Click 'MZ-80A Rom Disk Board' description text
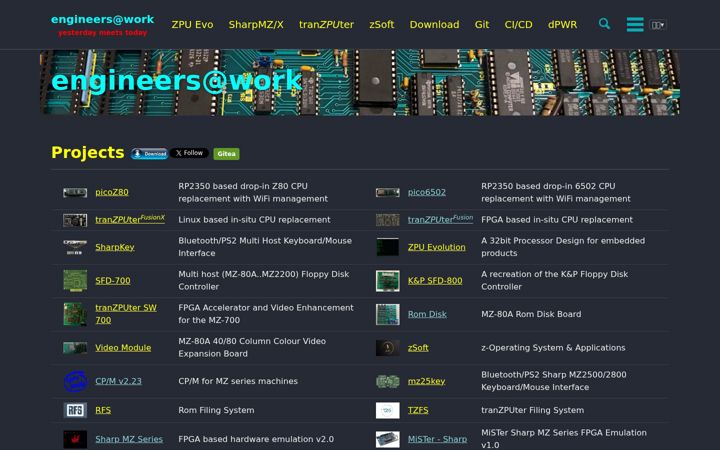720x450 pixels. 531,314
